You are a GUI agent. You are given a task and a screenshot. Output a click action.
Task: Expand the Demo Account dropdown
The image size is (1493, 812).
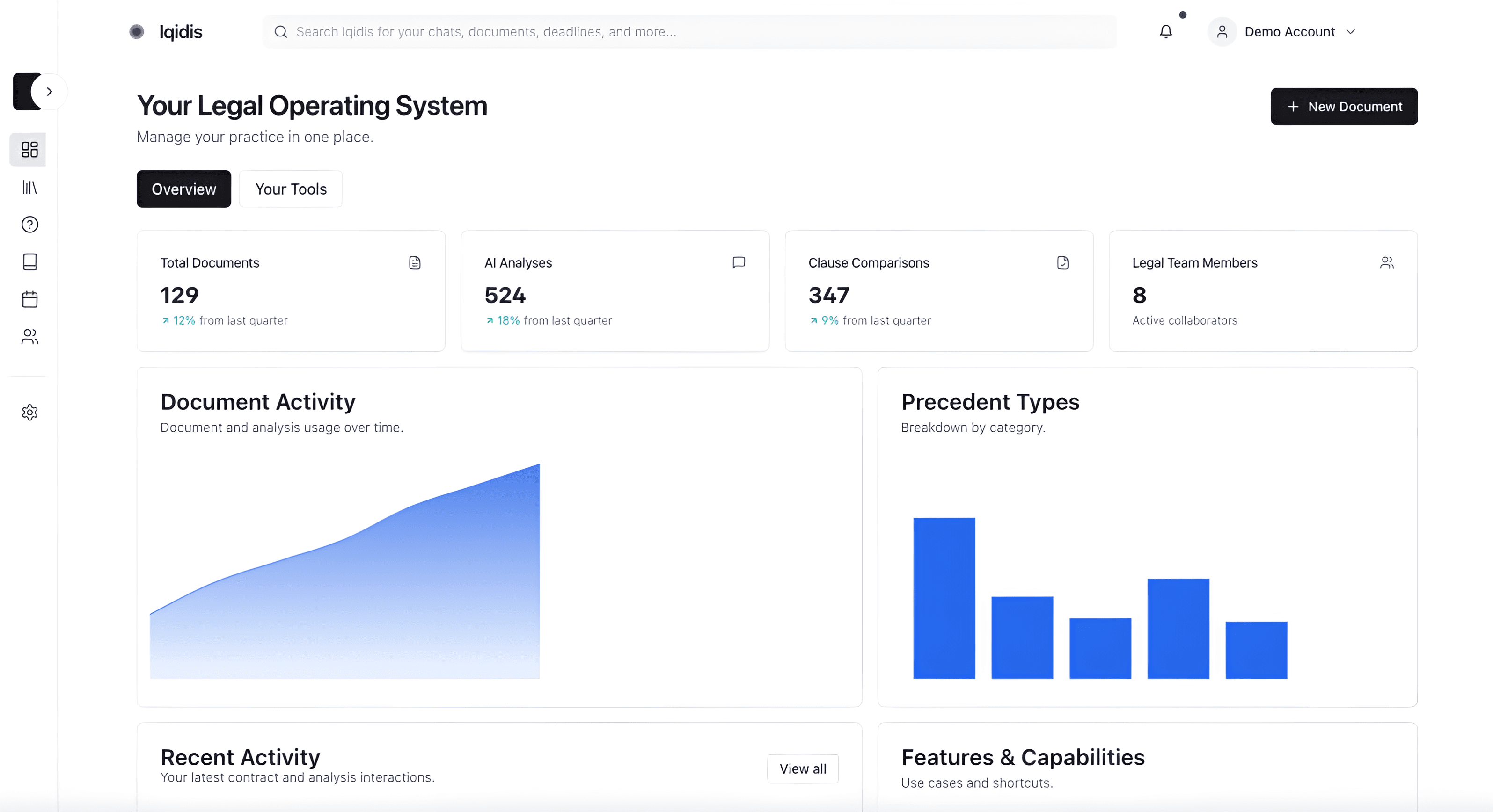click(x=1350, y=32)
